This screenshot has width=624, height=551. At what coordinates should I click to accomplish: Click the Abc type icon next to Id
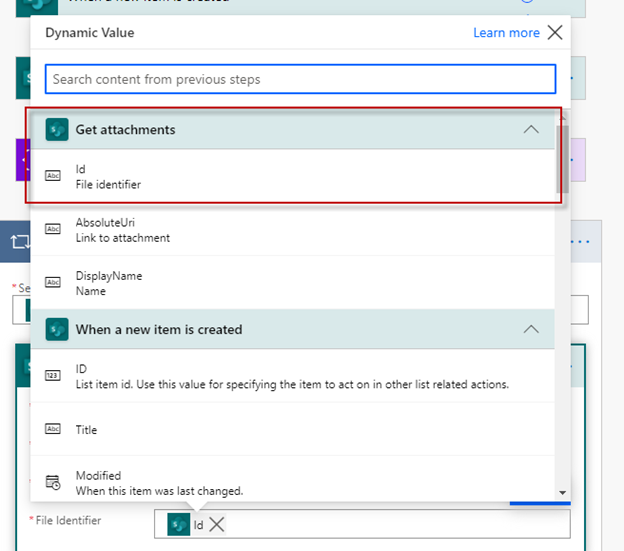53,175
